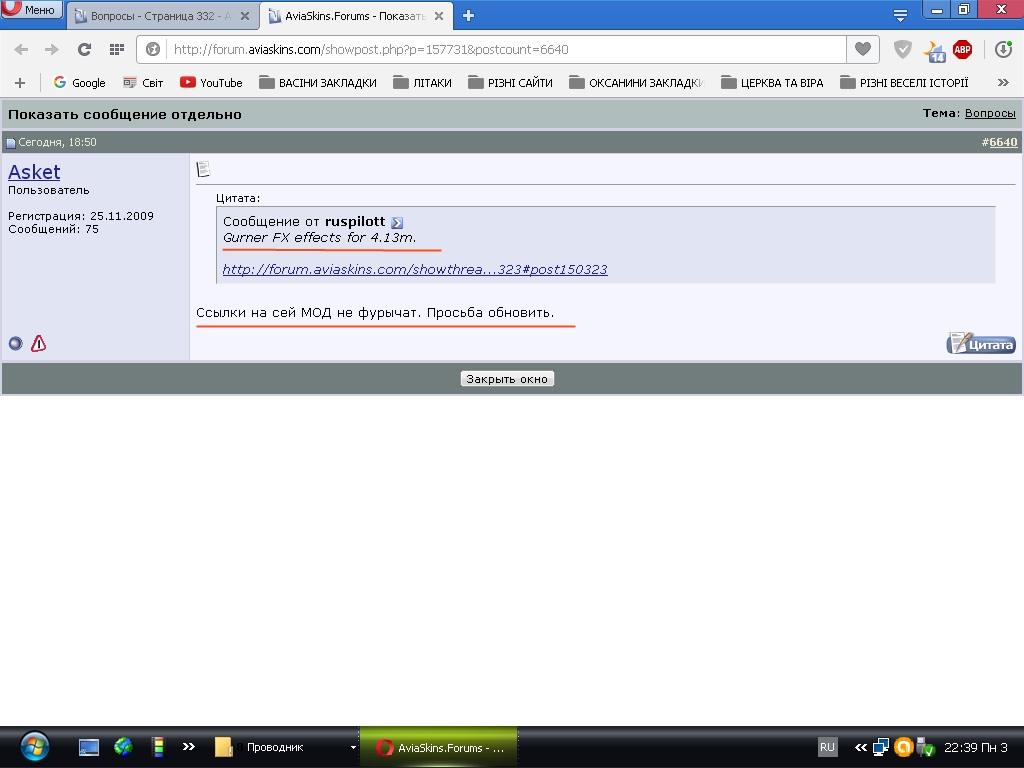Expand quick launch overflow chevron
This screenshot has height=768, width=1024.
tap(189, 746)
